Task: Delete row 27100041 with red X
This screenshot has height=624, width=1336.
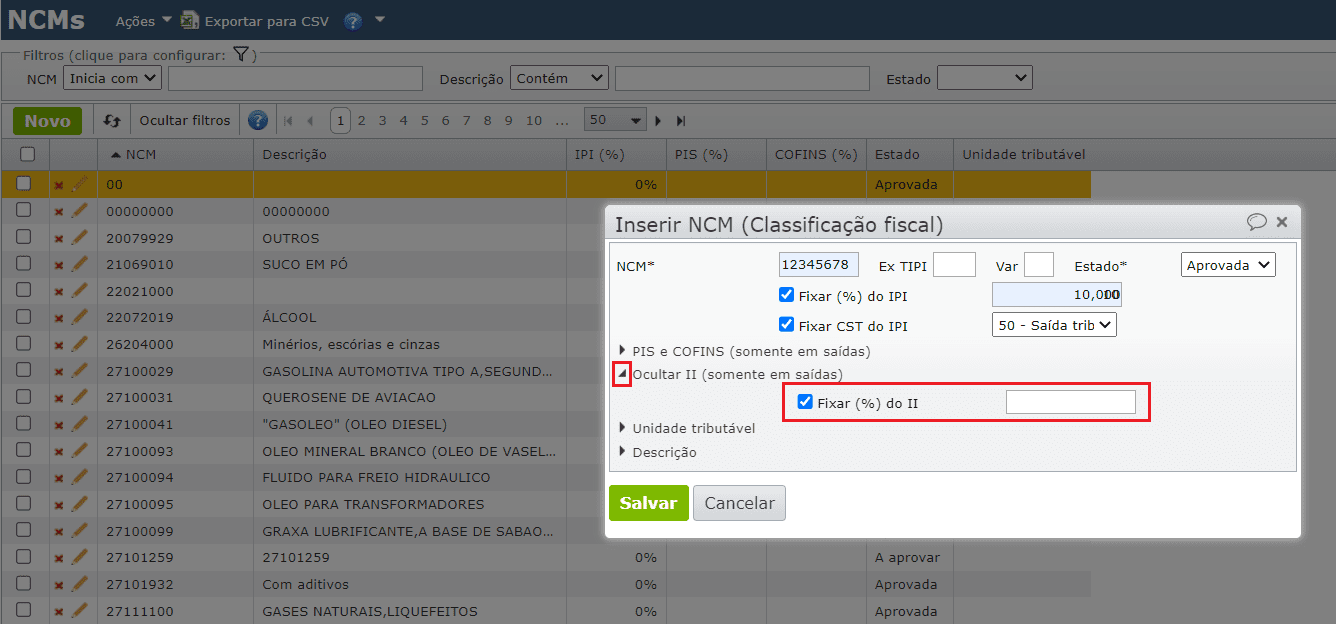Action: point(58,425)
